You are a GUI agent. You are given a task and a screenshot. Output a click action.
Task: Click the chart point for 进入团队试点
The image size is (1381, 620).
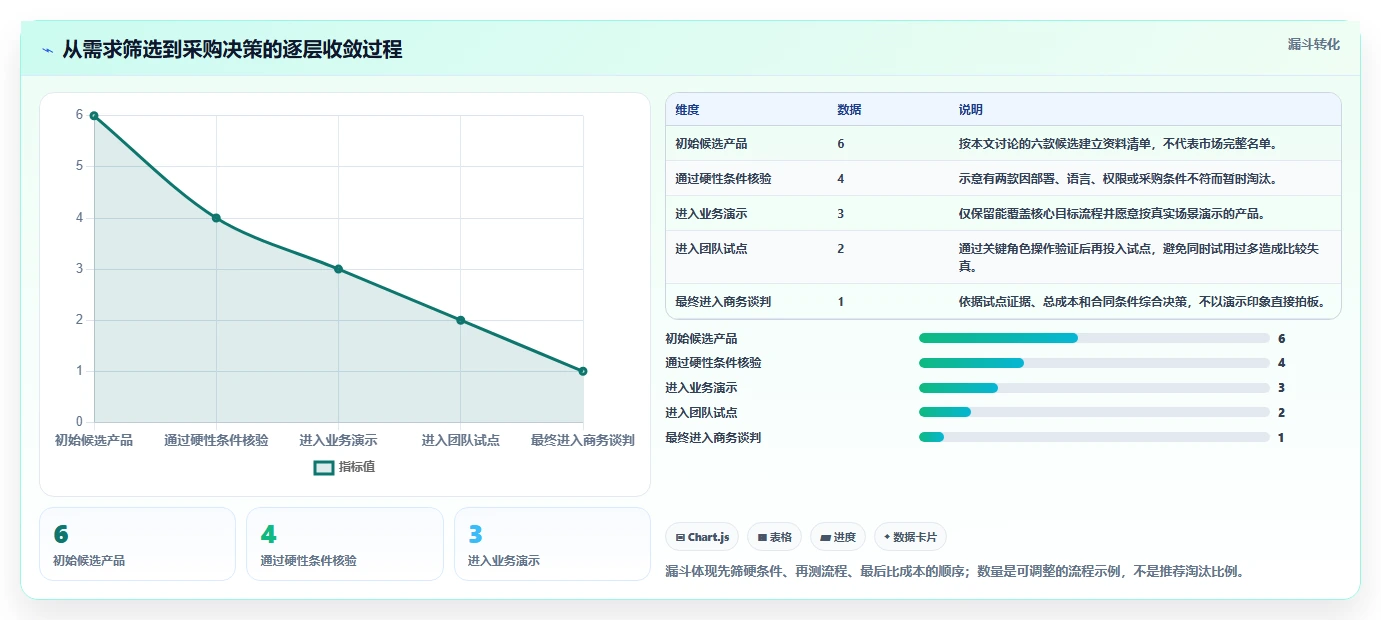pyautogui.click(x=461, y=320)
